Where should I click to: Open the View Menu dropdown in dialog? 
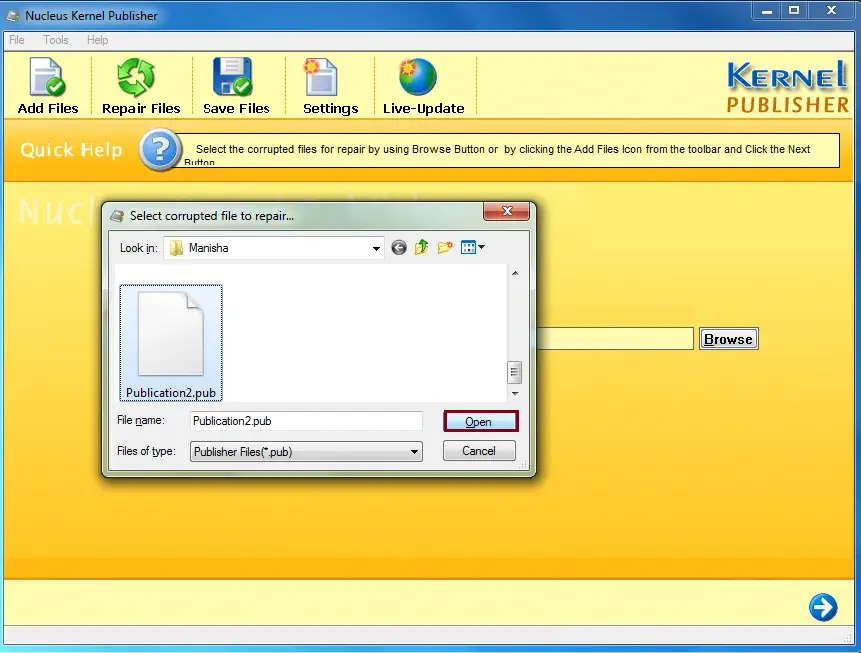click(x=473, y=247)
